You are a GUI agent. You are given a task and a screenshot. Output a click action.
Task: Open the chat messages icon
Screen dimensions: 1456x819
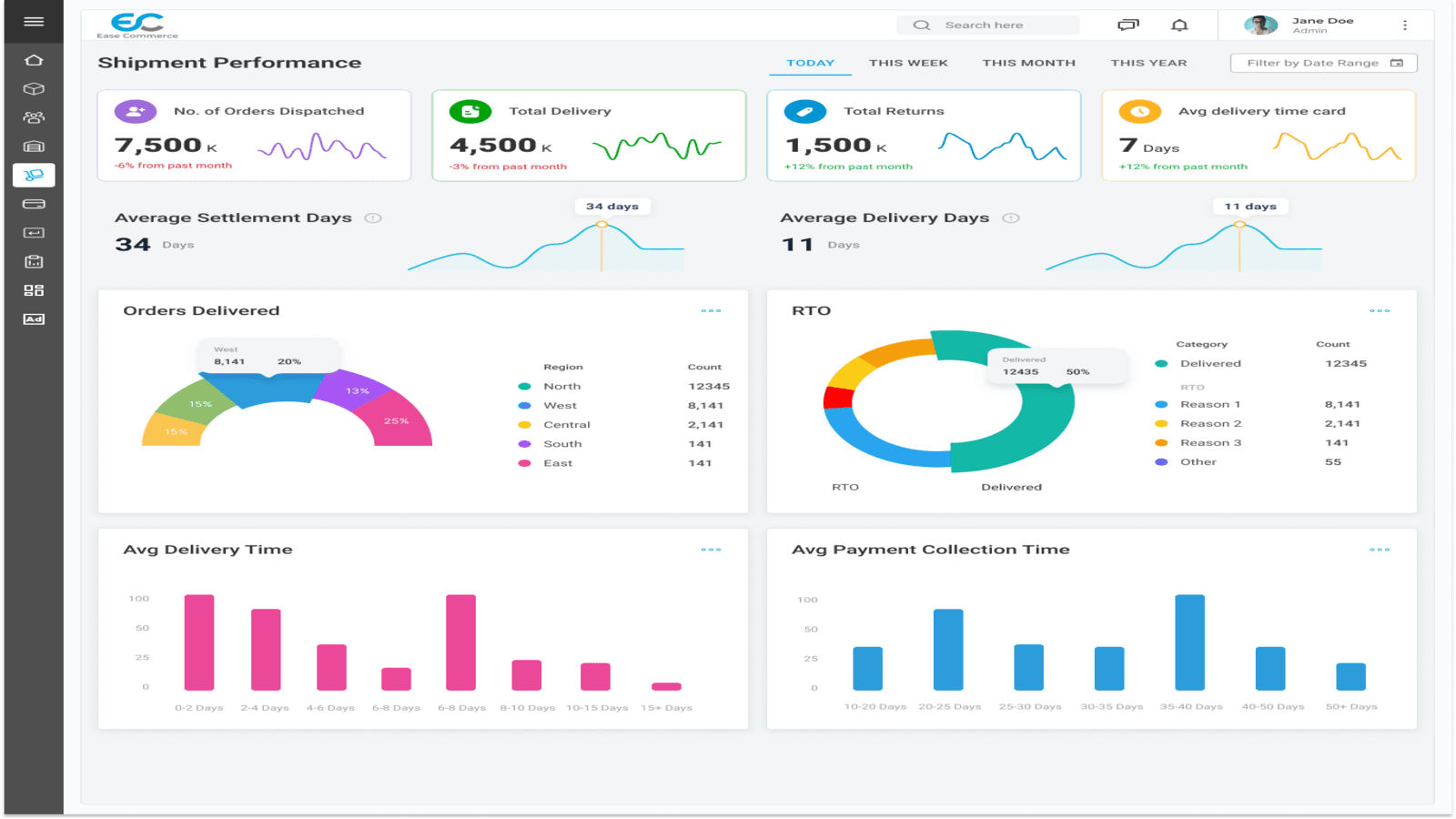pos(1127,25)
